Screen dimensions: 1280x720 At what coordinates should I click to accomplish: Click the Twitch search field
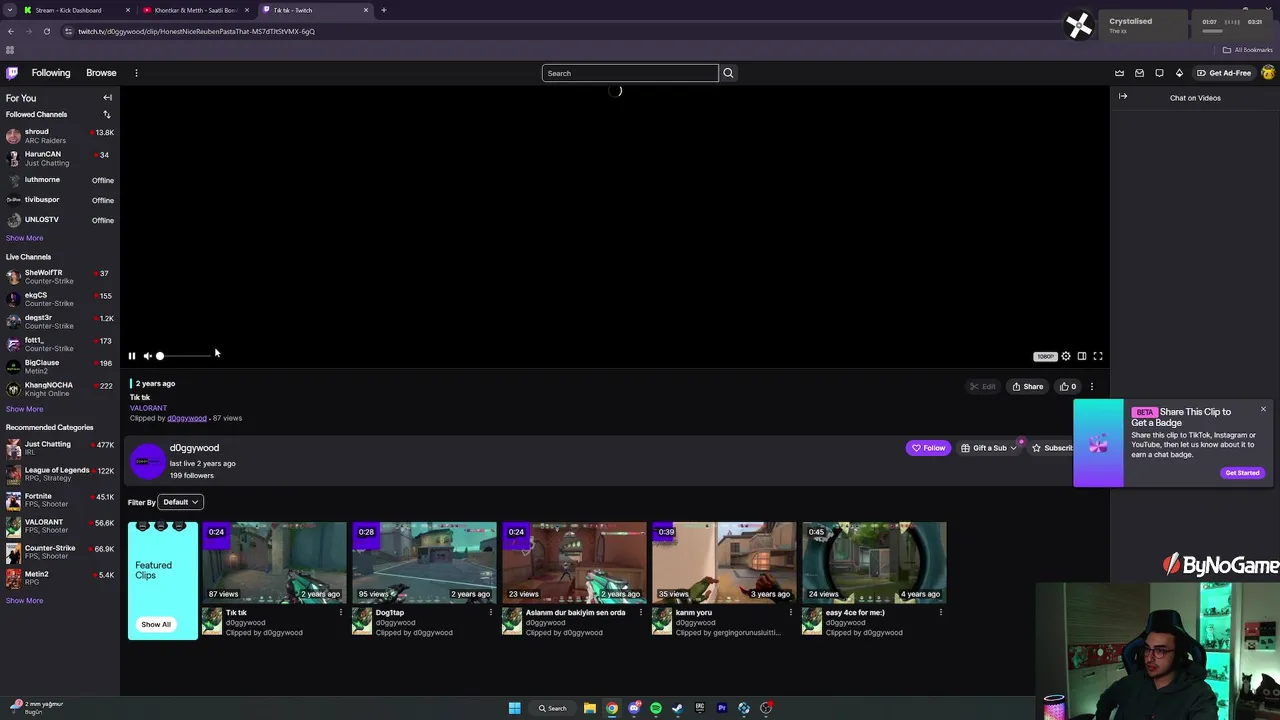tap(630, 73)
